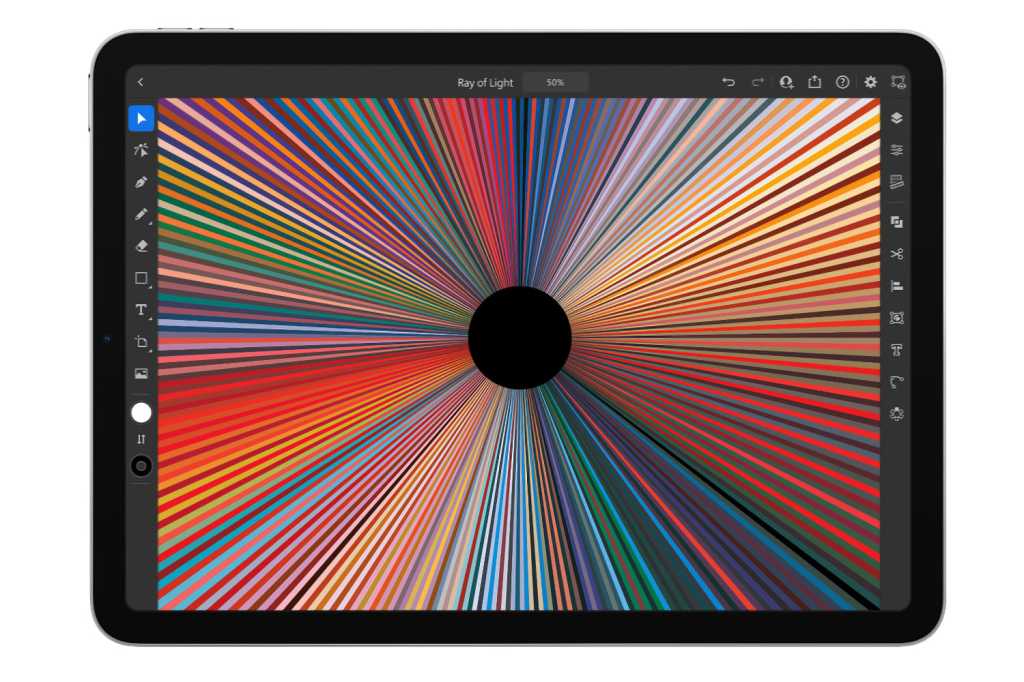Select the Pencil tool
Viewport: 1024px width, 682px height.
141,214
